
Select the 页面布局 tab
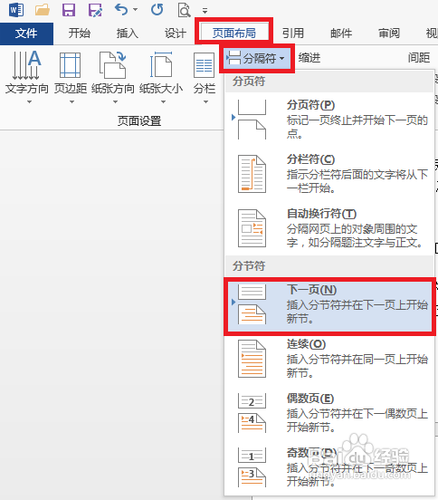pos(234,33)
